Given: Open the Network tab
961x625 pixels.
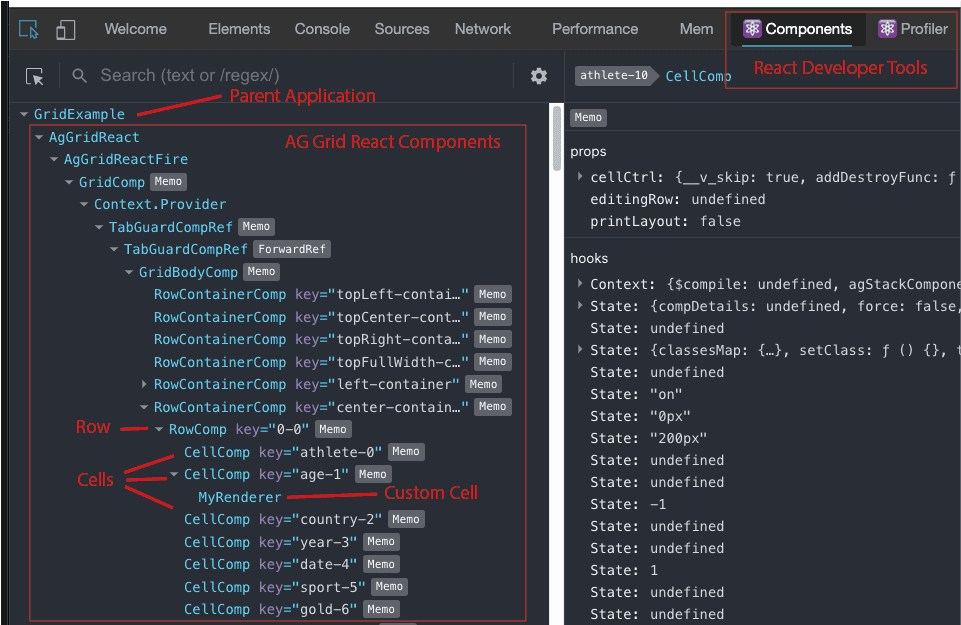Looking at the screenshot, I should pos(483,29).
